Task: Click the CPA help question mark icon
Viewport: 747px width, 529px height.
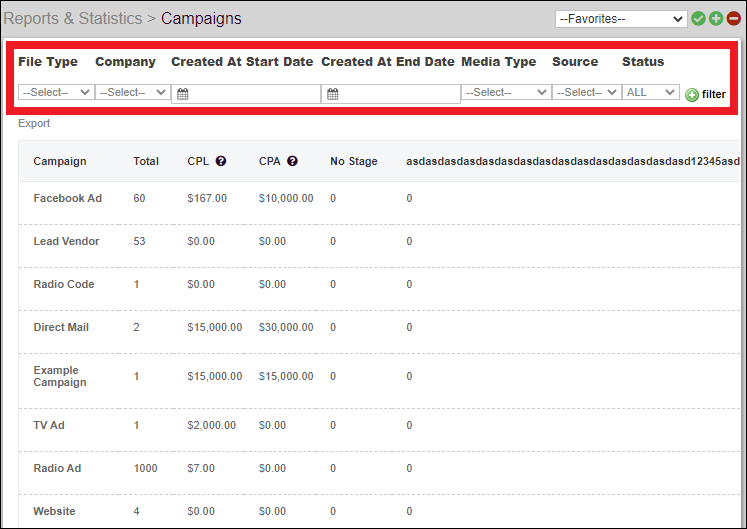Action: pos(293,161)
